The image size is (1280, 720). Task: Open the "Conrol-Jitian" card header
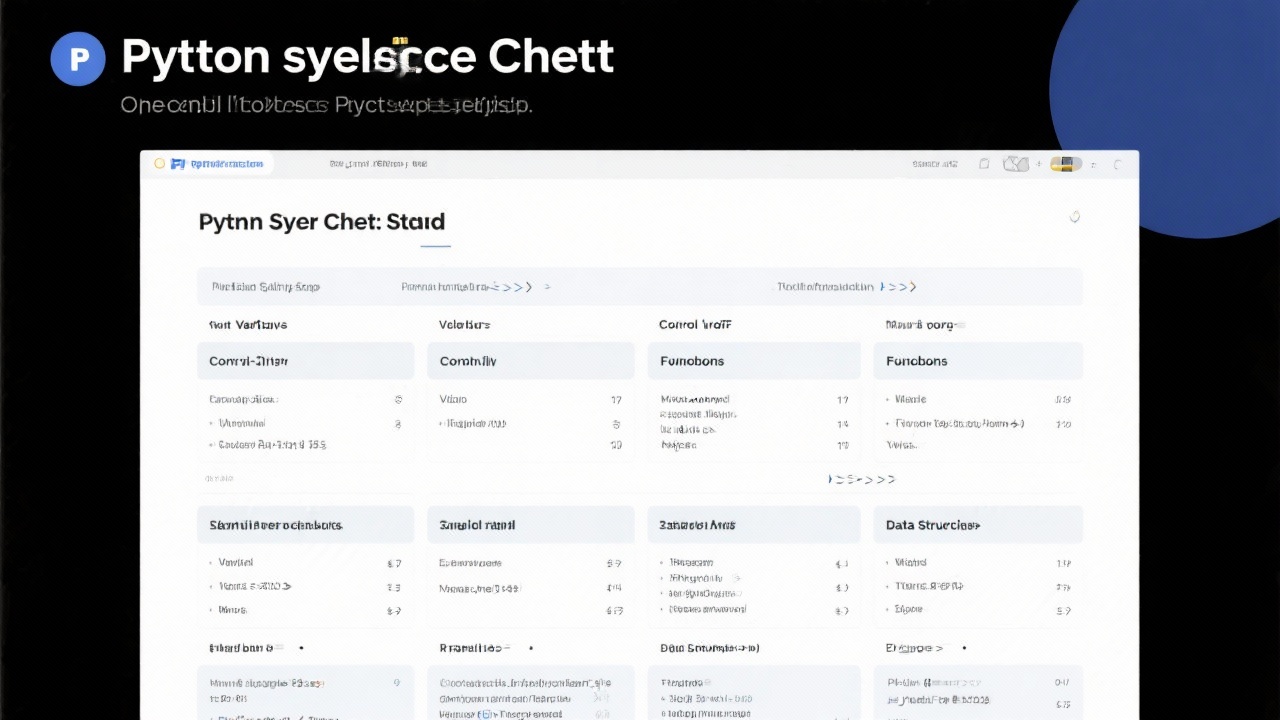(305, 361)
